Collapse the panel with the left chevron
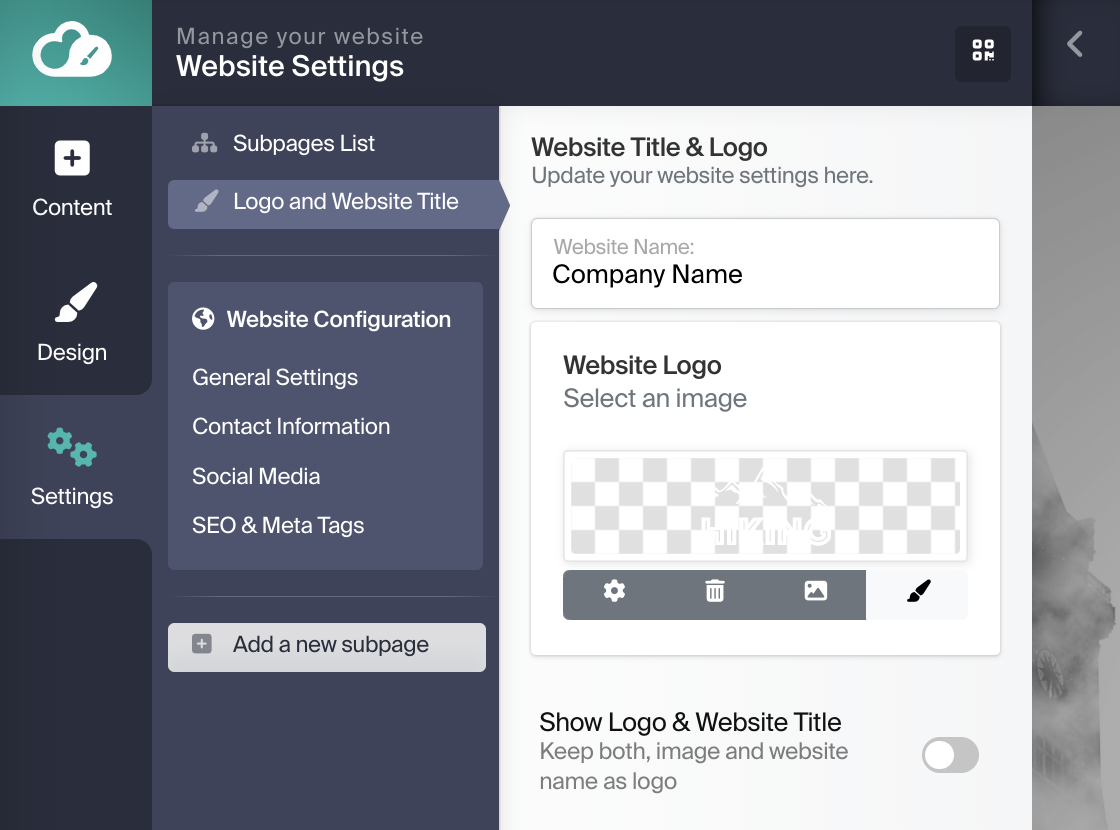1120x830 pixels. pos(1075,44)
